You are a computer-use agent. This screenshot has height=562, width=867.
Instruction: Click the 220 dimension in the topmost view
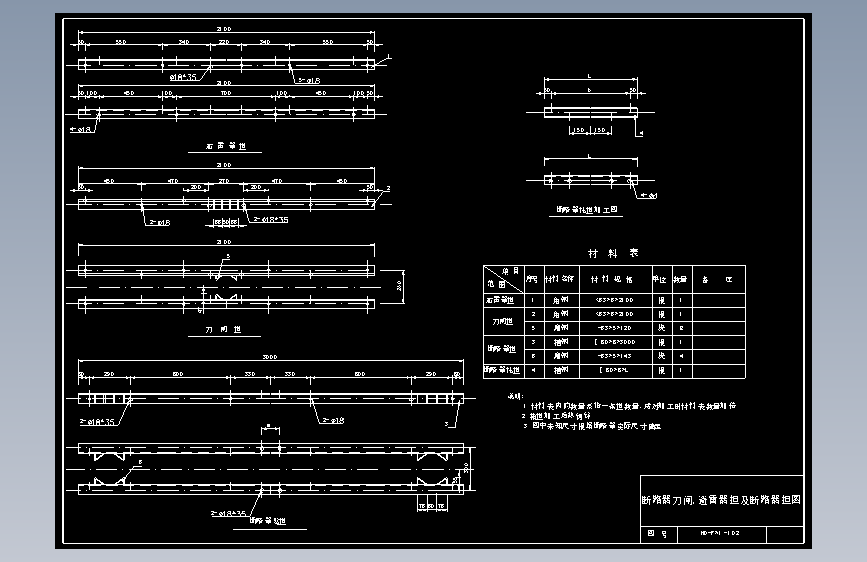coord(223,42)
